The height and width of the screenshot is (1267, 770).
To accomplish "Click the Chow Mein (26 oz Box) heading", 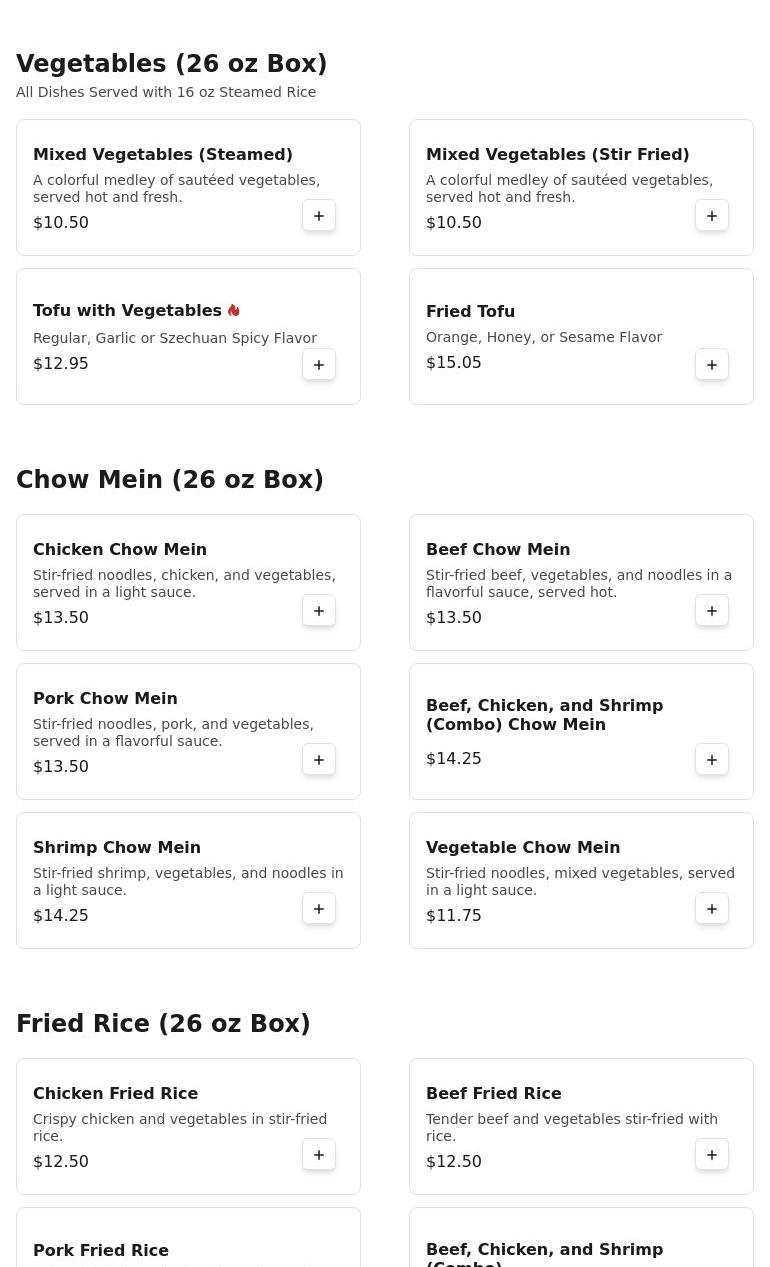I will [170, 480].
